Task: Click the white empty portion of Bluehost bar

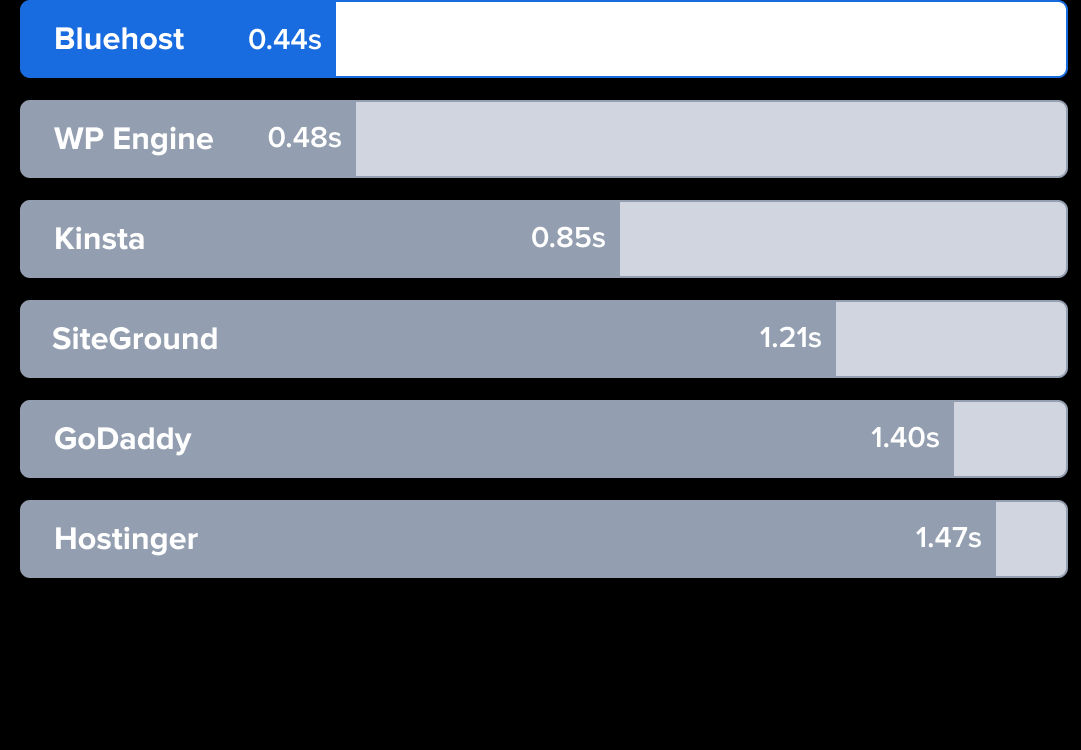Action: [x=700, y=39]
